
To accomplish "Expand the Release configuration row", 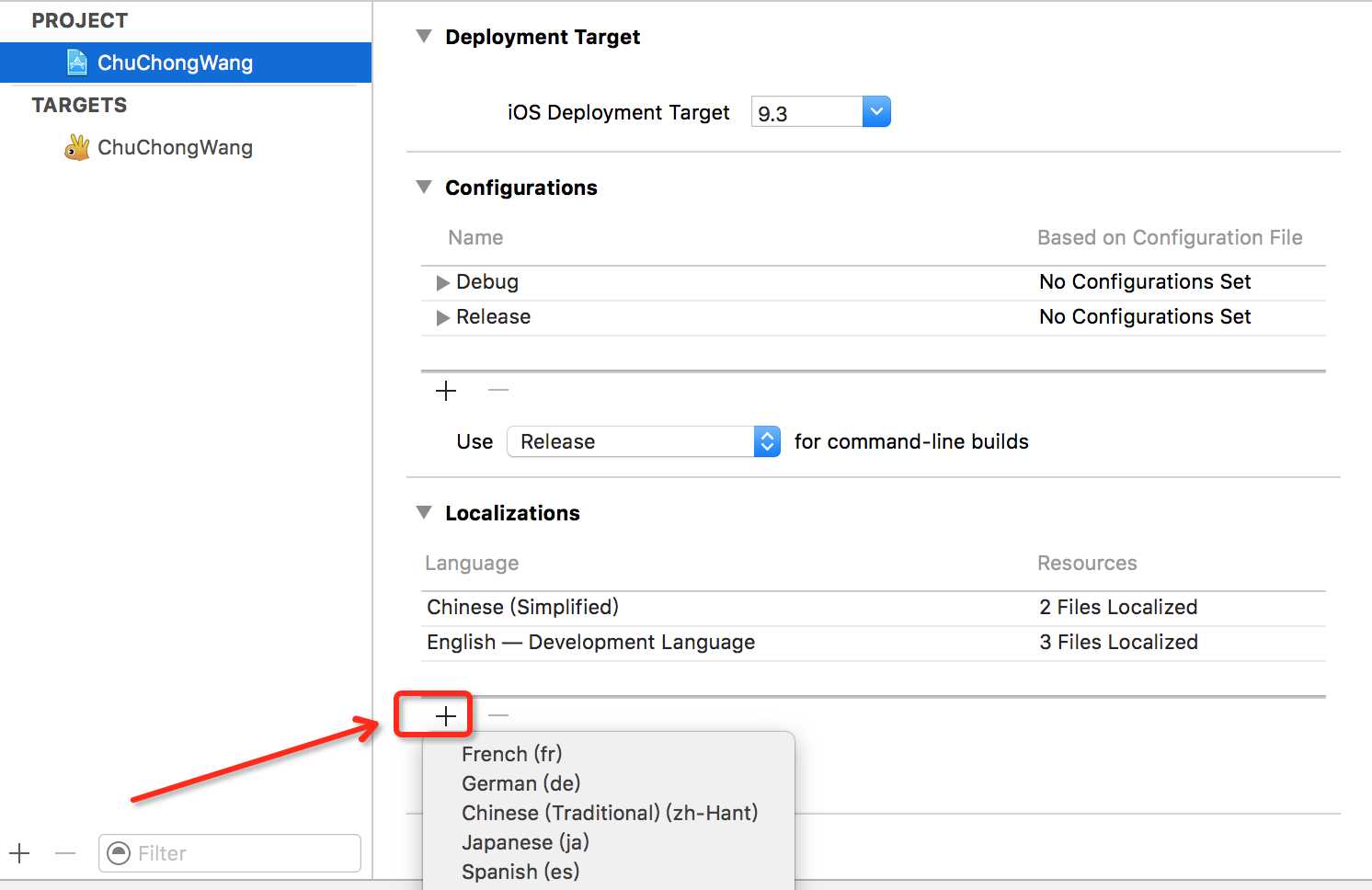I will pyautogui.click(x=443, y=317).
